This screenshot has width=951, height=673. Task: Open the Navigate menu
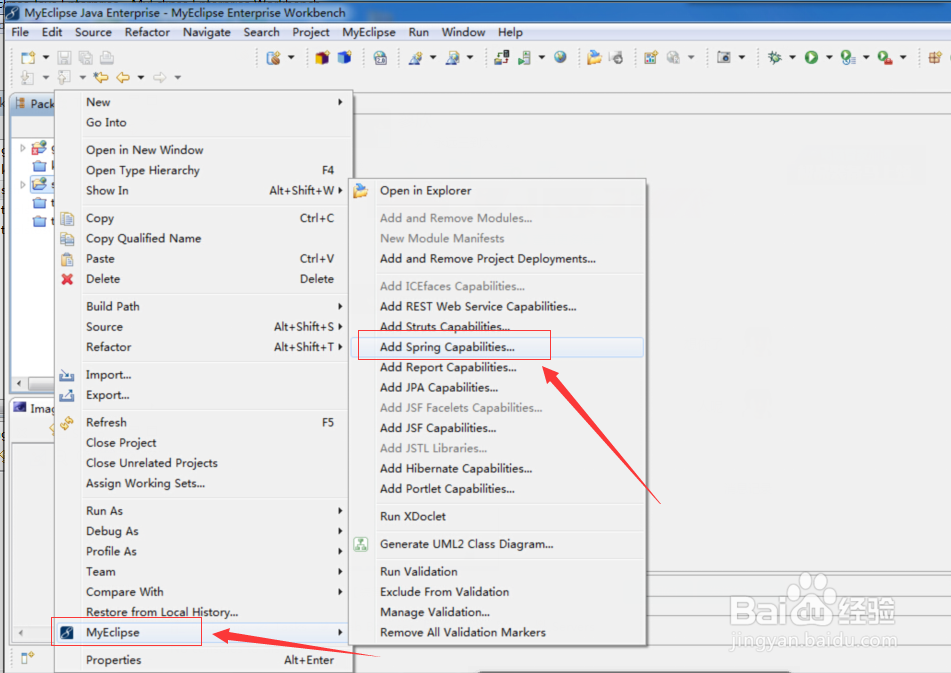[207, 32]
